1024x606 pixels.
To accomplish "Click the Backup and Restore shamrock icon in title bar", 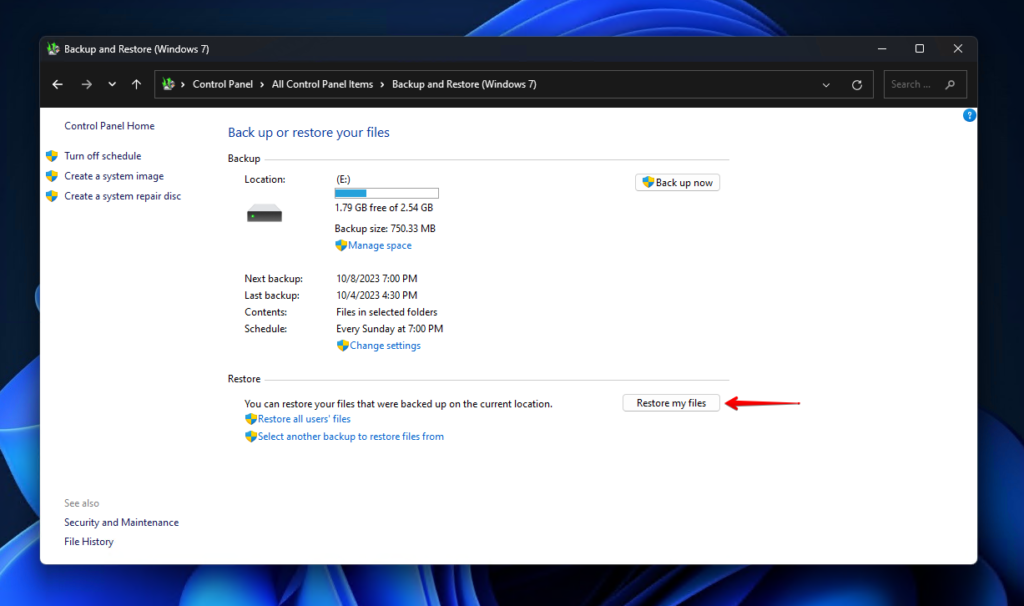I will (x=52, y=48).
